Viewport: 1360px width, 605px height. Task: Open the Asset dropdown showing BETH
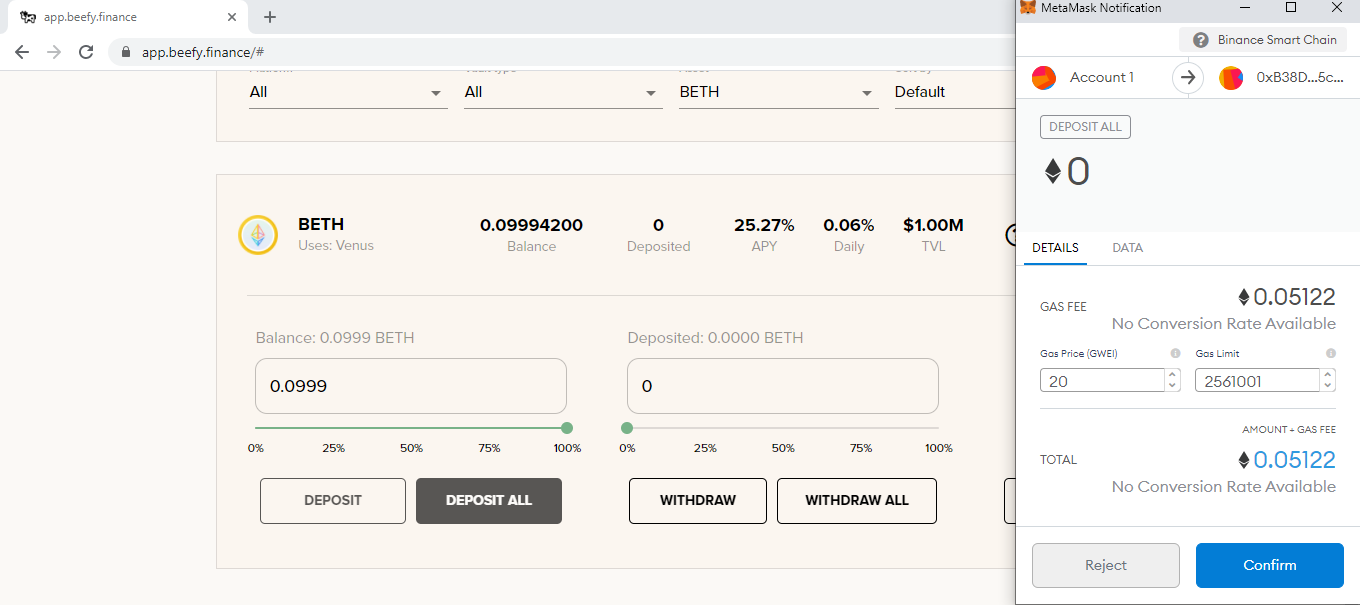pyautogui.click(x=779, y=92)
